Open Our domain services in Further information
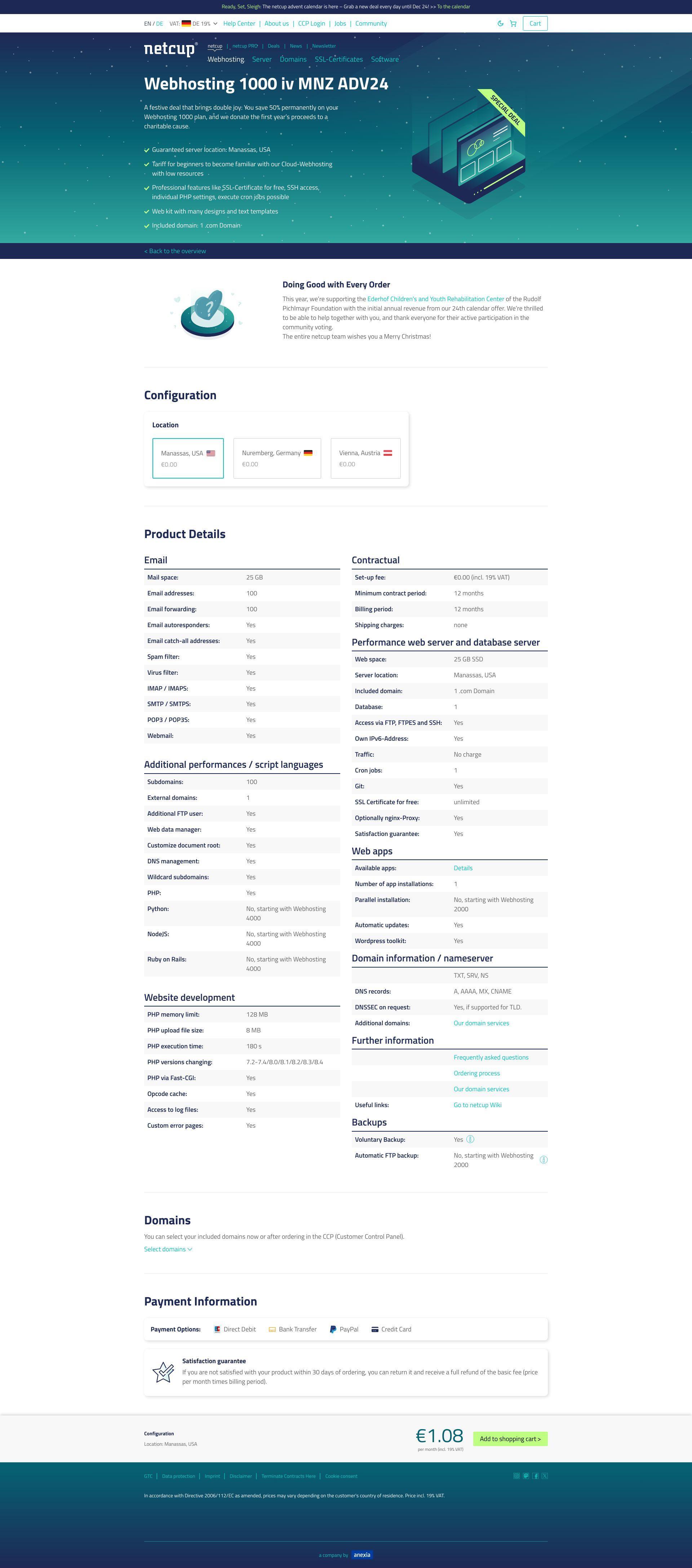Screen dimensions: 692x1568 point(481,1089)
